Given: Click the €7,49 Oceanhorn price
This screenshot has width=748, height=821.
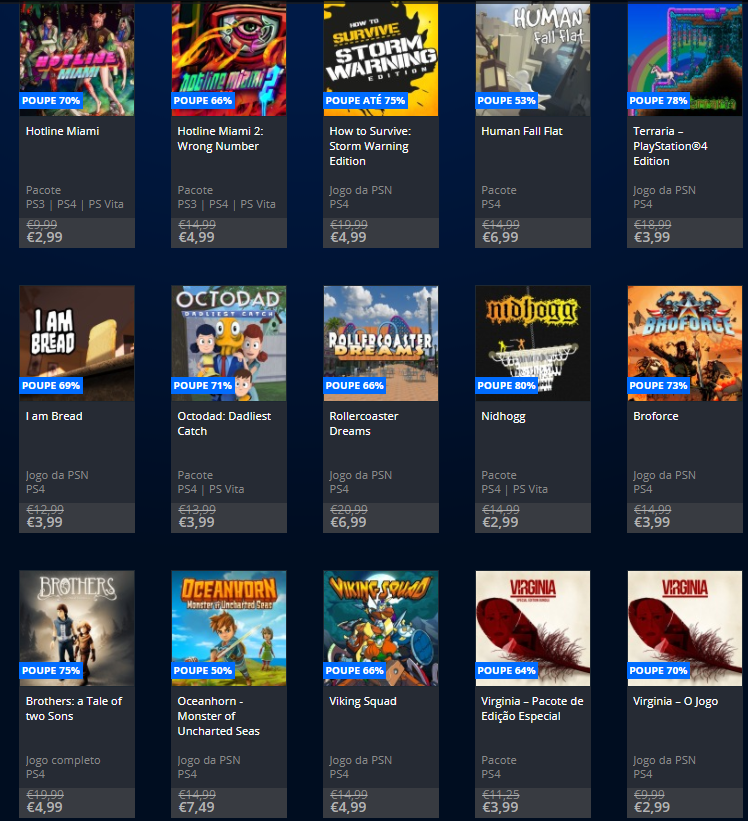Looking at the screenshot, I should click(x=196, y=807).
